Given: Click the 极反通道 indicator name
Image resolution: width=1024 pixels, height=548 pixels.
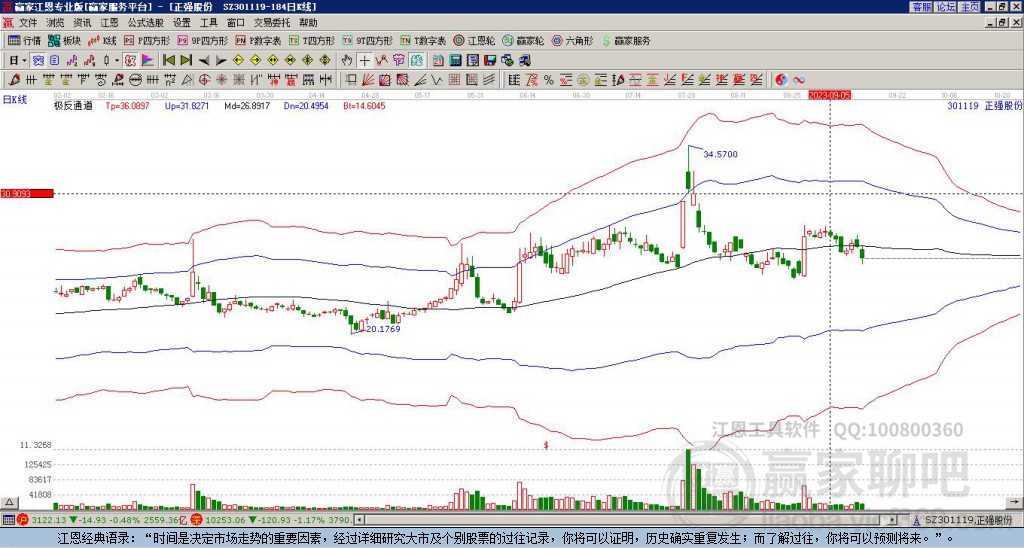Looking at the screenshot, I should click(x=73, y=105).
